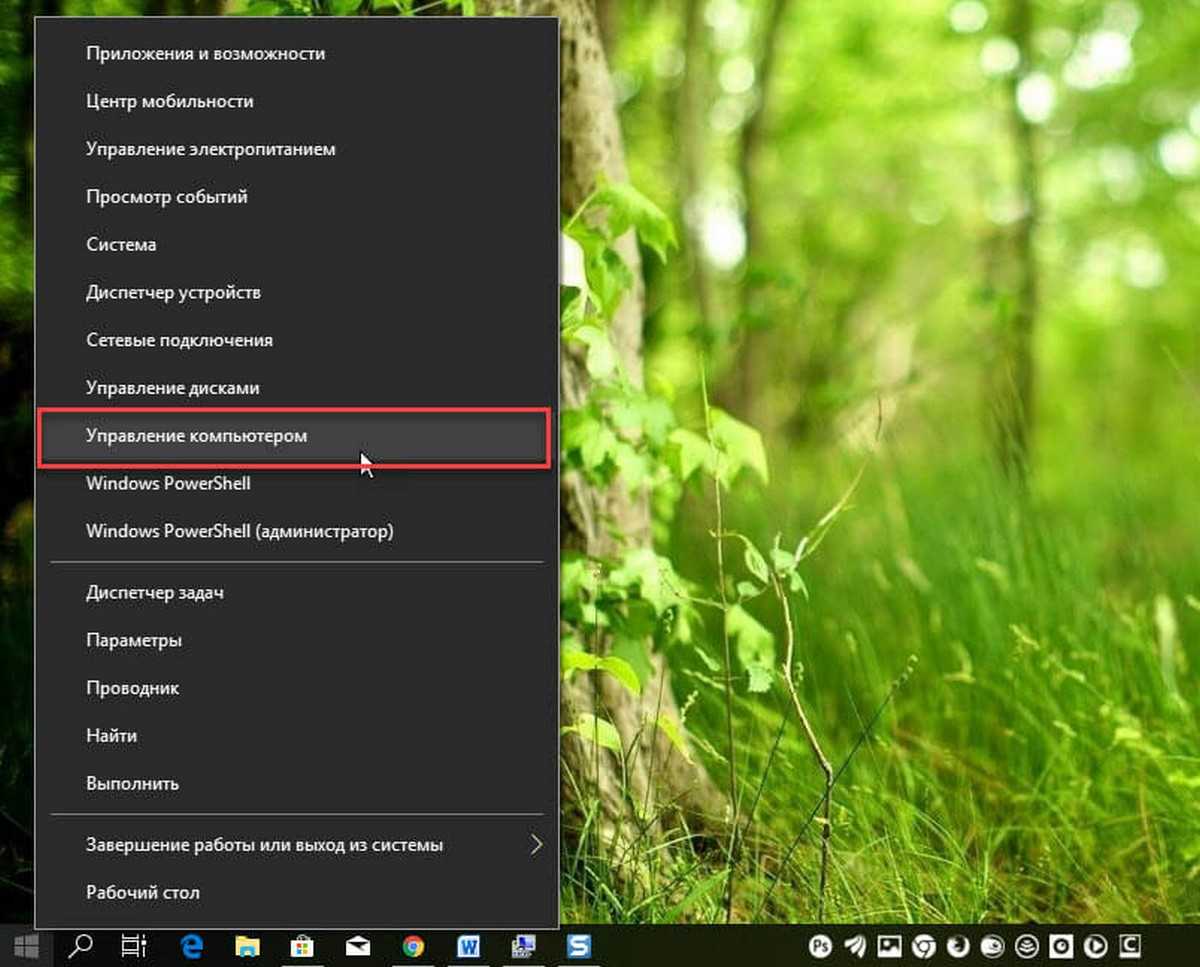Open taskbar search magnifier
The image size is (1200, 967).
pyautogui.click(x=78, y=945)
